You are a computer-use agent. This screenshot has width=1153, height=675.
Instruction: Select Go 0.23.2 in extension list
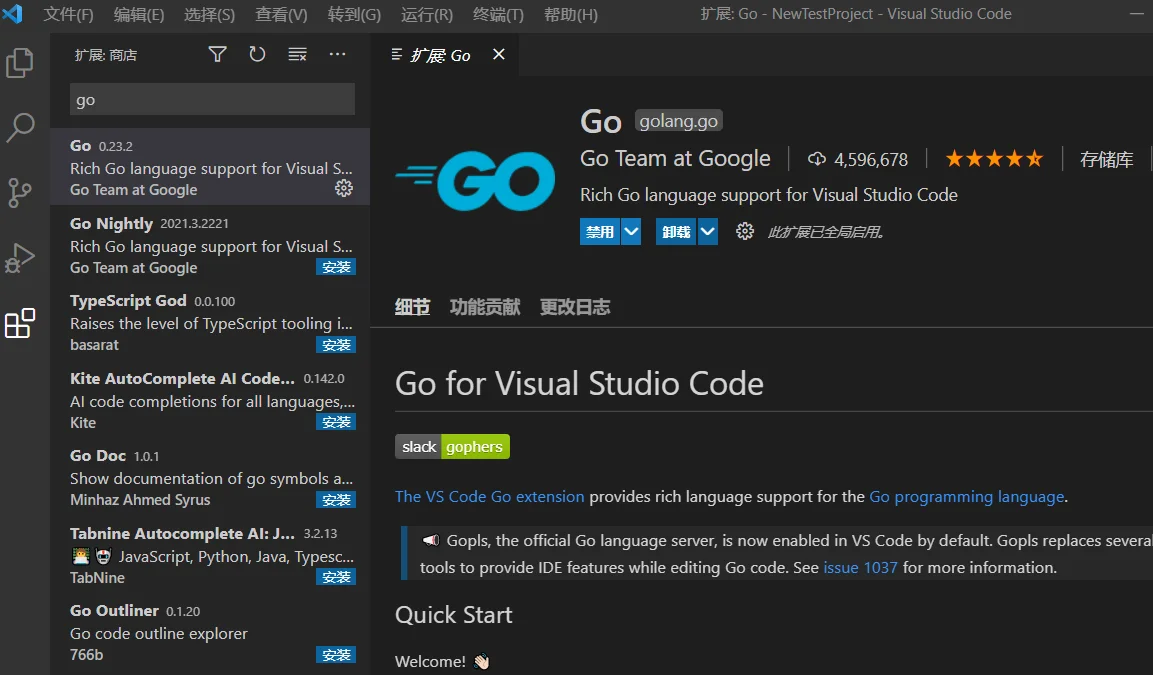point(210,167)
